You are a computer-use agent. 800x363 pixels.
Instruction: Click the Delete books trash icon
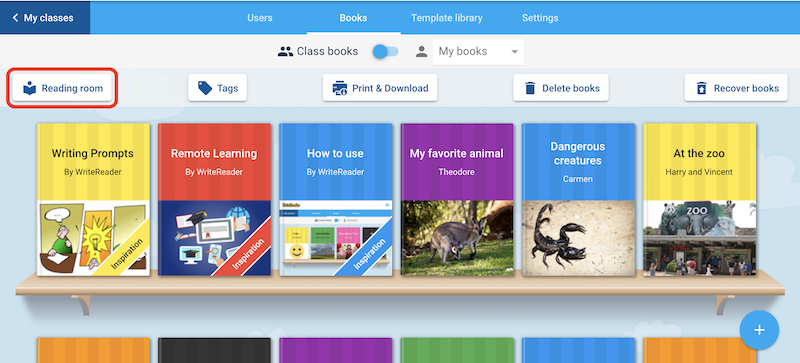(x=530, y=88)
